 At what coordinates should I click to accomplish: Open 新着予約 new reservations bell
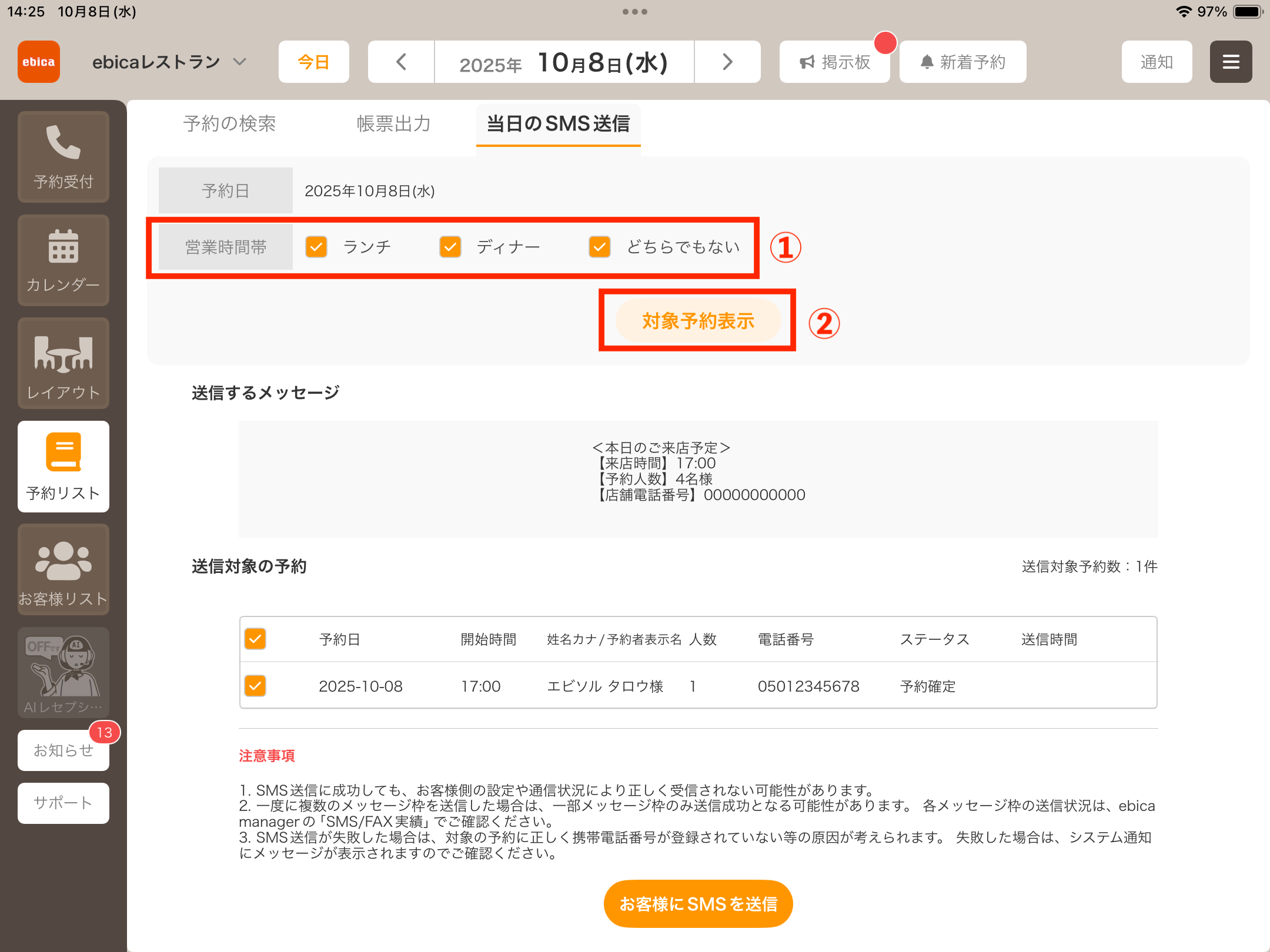(x=963, y=62)
